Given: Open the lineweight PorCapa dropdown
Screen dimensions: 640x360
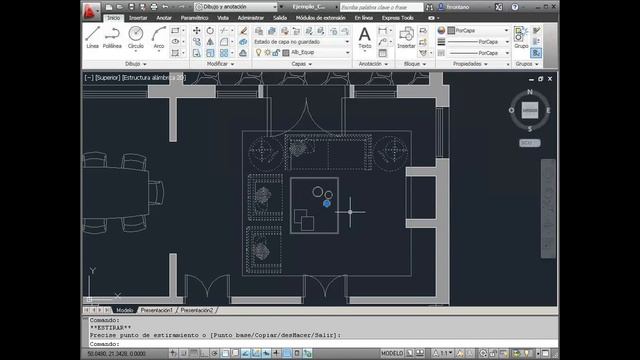Looking at the screenshot, I should pos(478,42).
